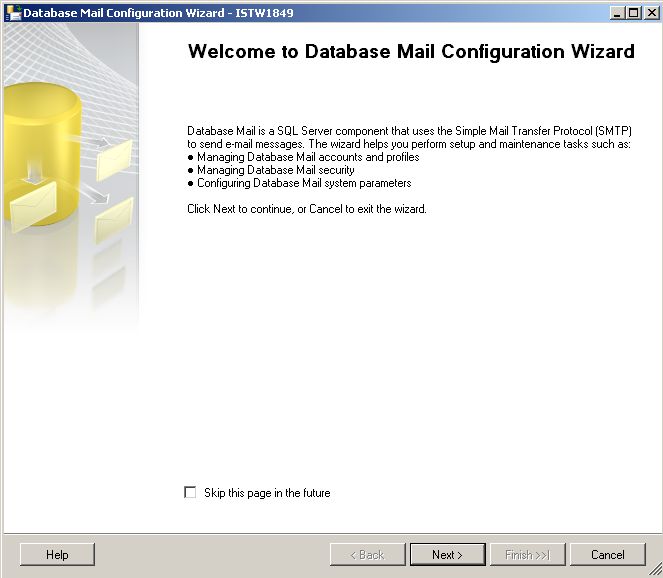Screen dimensions: 663x578
Task: Select 'Managing Database Mail accounts and profiles' text
Action: (x=308, y=157)
